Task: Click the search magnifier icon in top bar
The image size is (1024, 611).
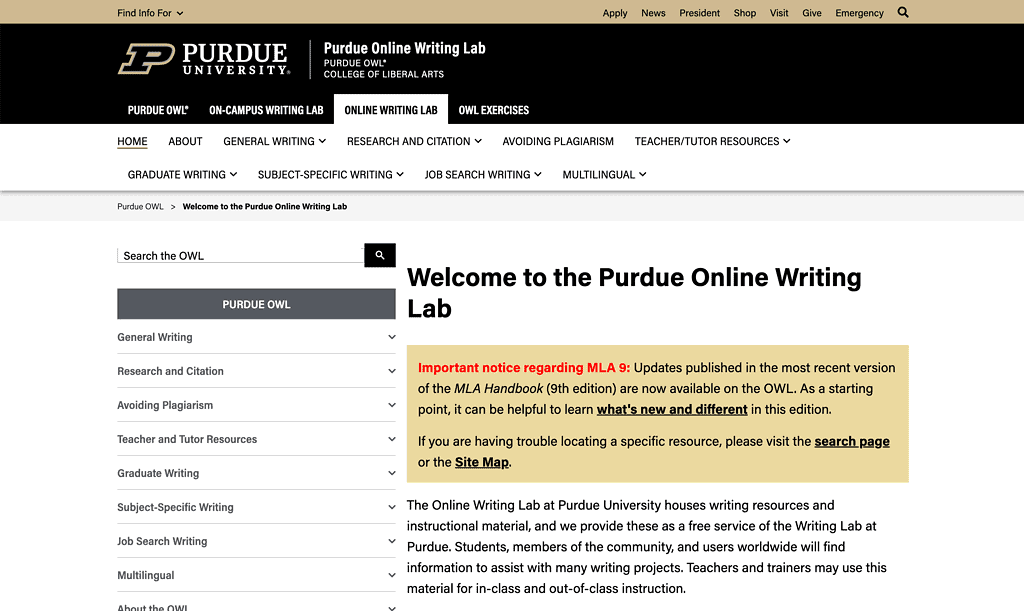Action: coord(903,12)
